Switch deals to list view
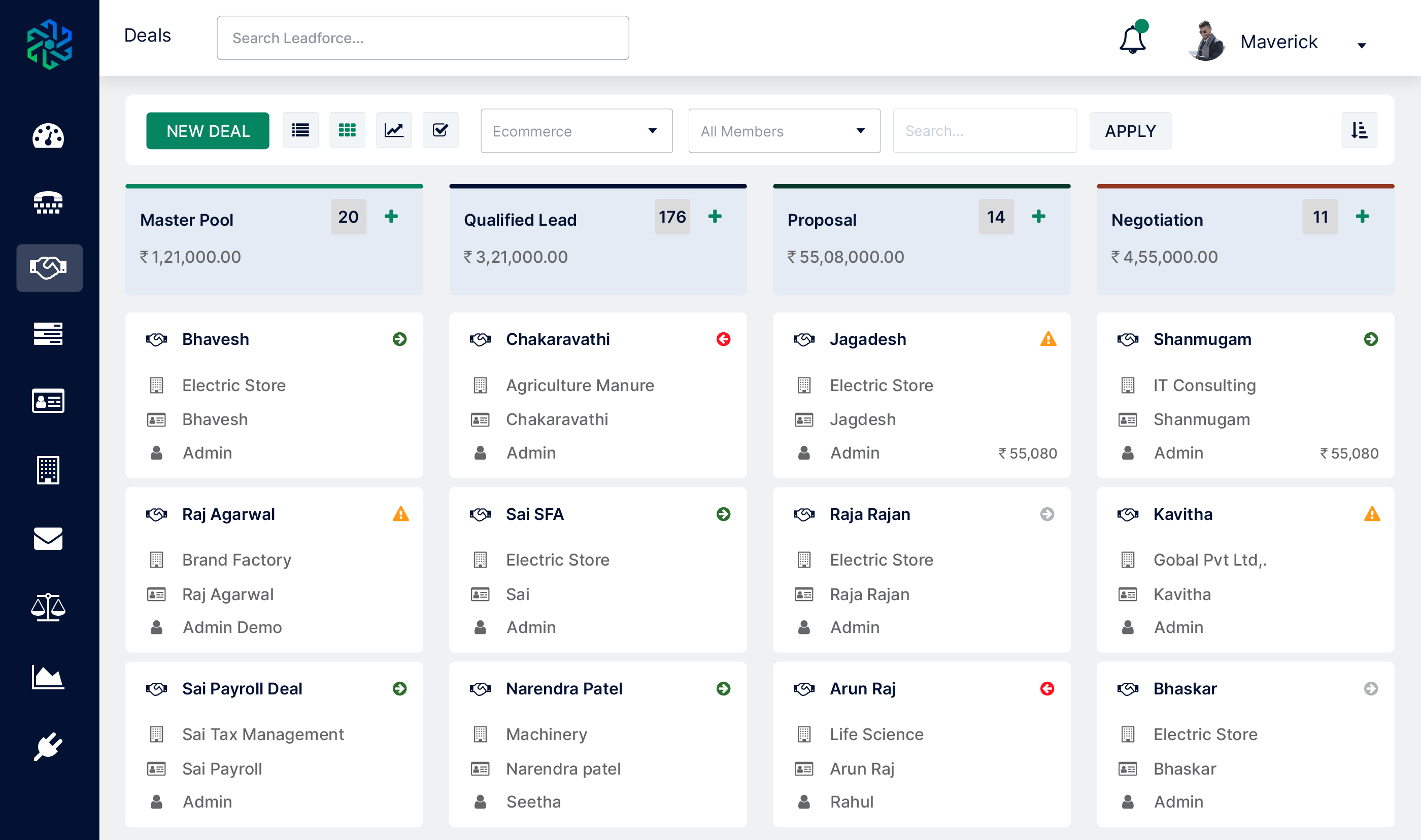The width and height of the screenshot is (1421, 840). 300,130
